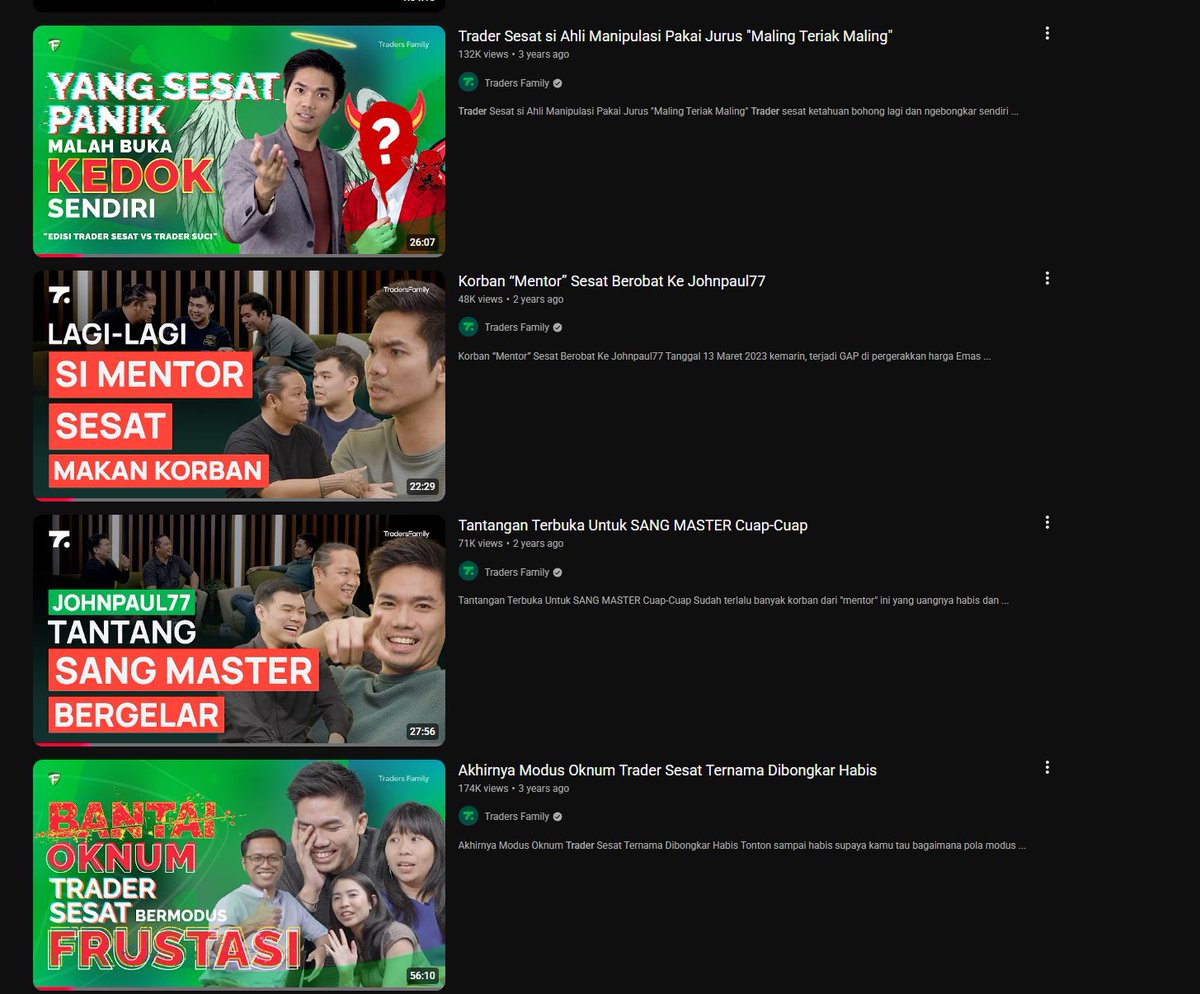
Task: Click Traders Family channel name under 48K views video
Action: tap(517, 327)
